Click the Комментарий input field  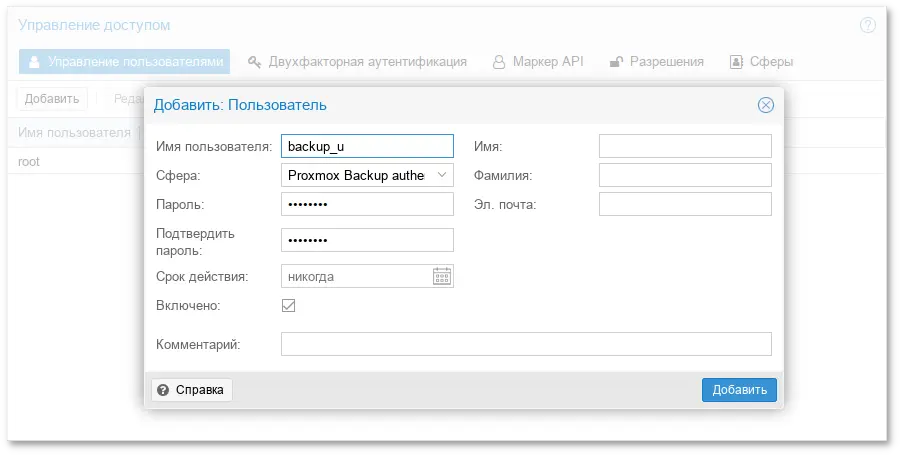526,344
